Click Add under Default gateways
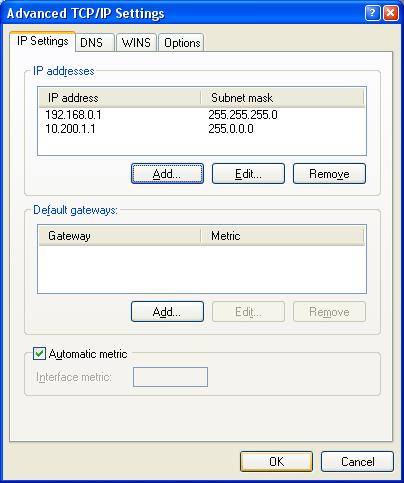The image size is (404, 483). (x=167, y=312)
